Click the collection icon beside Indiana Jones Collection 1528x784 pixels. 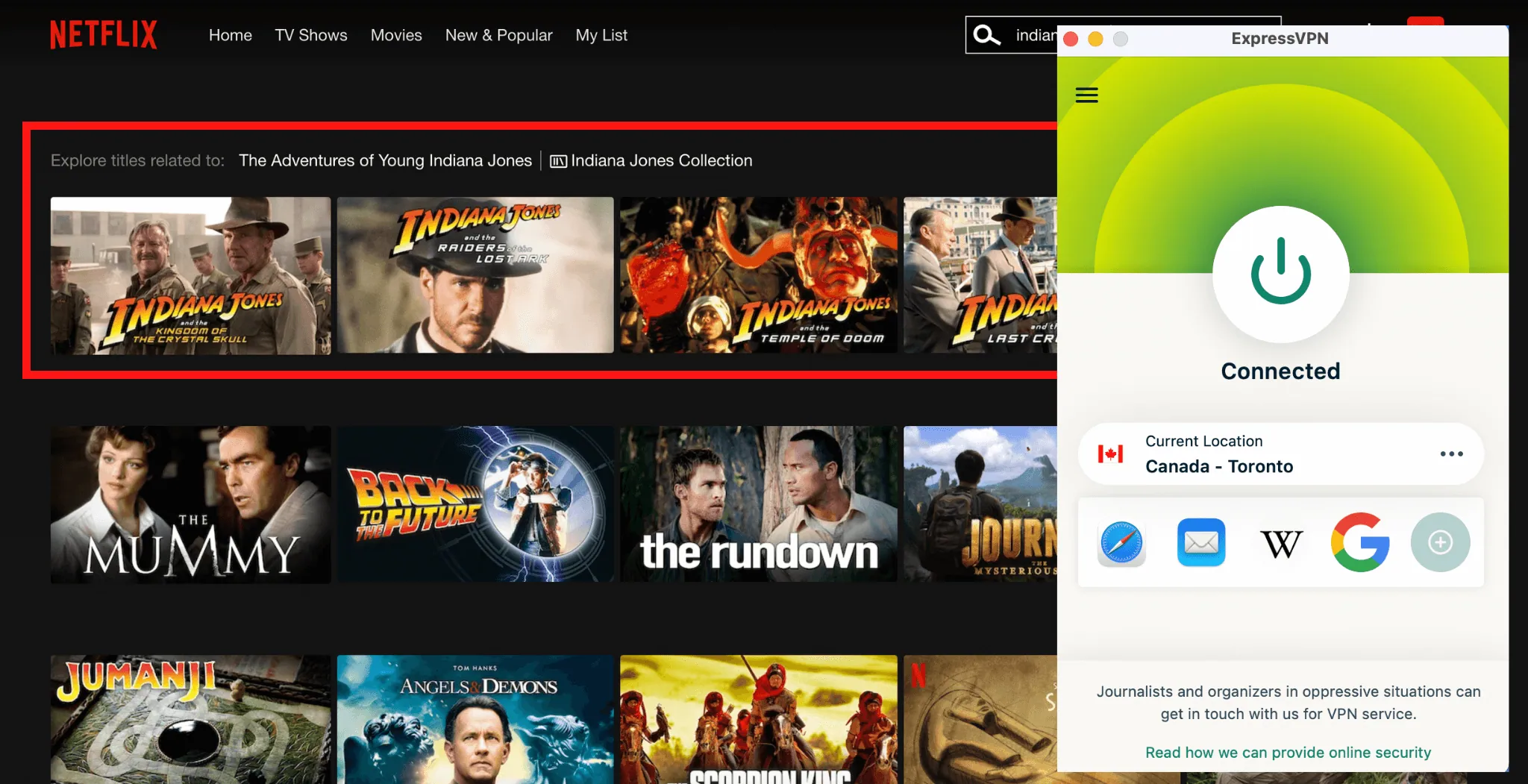click(558, 161)
